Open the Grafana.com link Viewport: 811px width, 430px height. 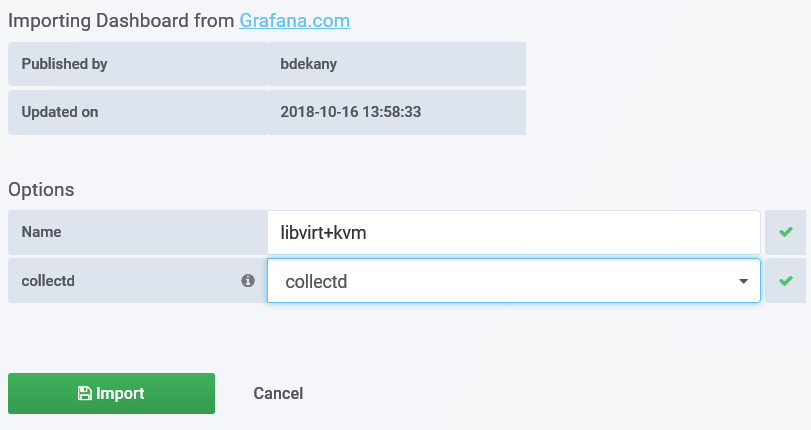pos(294,20)
